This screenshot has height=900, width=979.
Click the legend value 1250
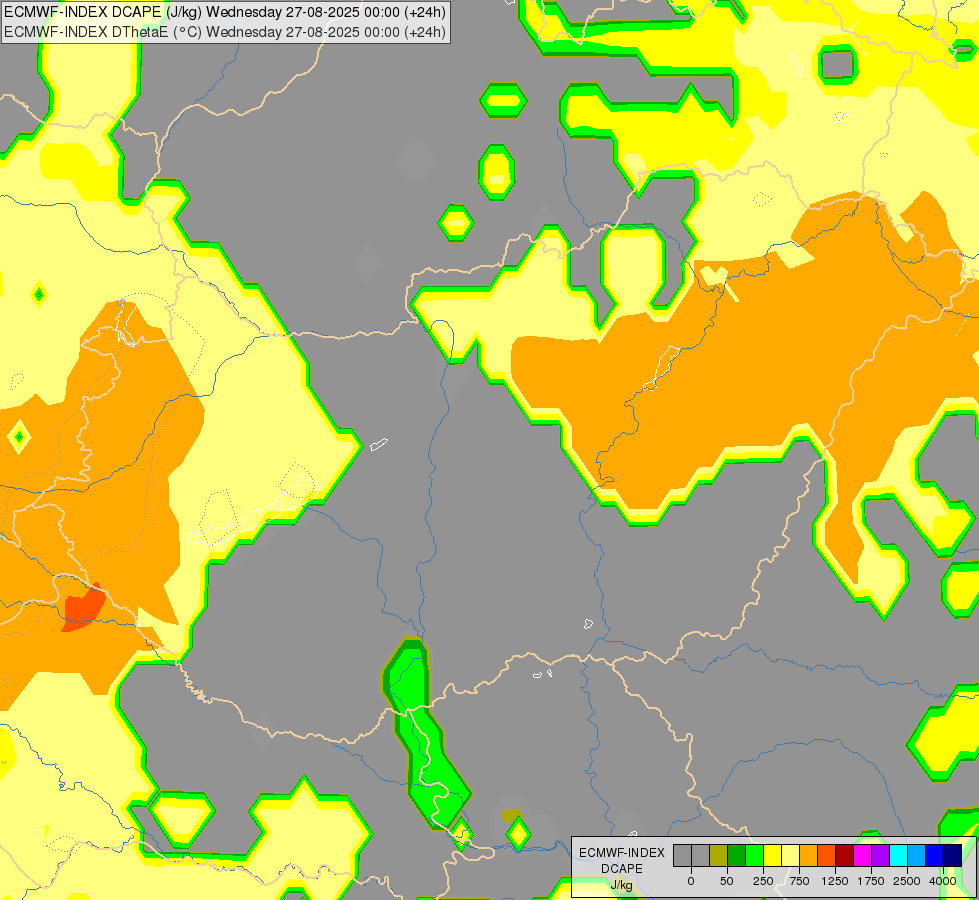[835, 881]
